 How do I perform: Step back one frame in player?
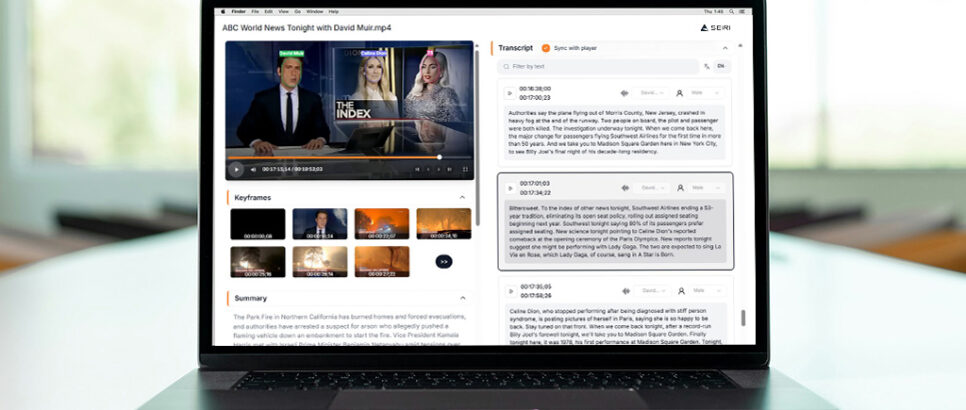(428, 169)
